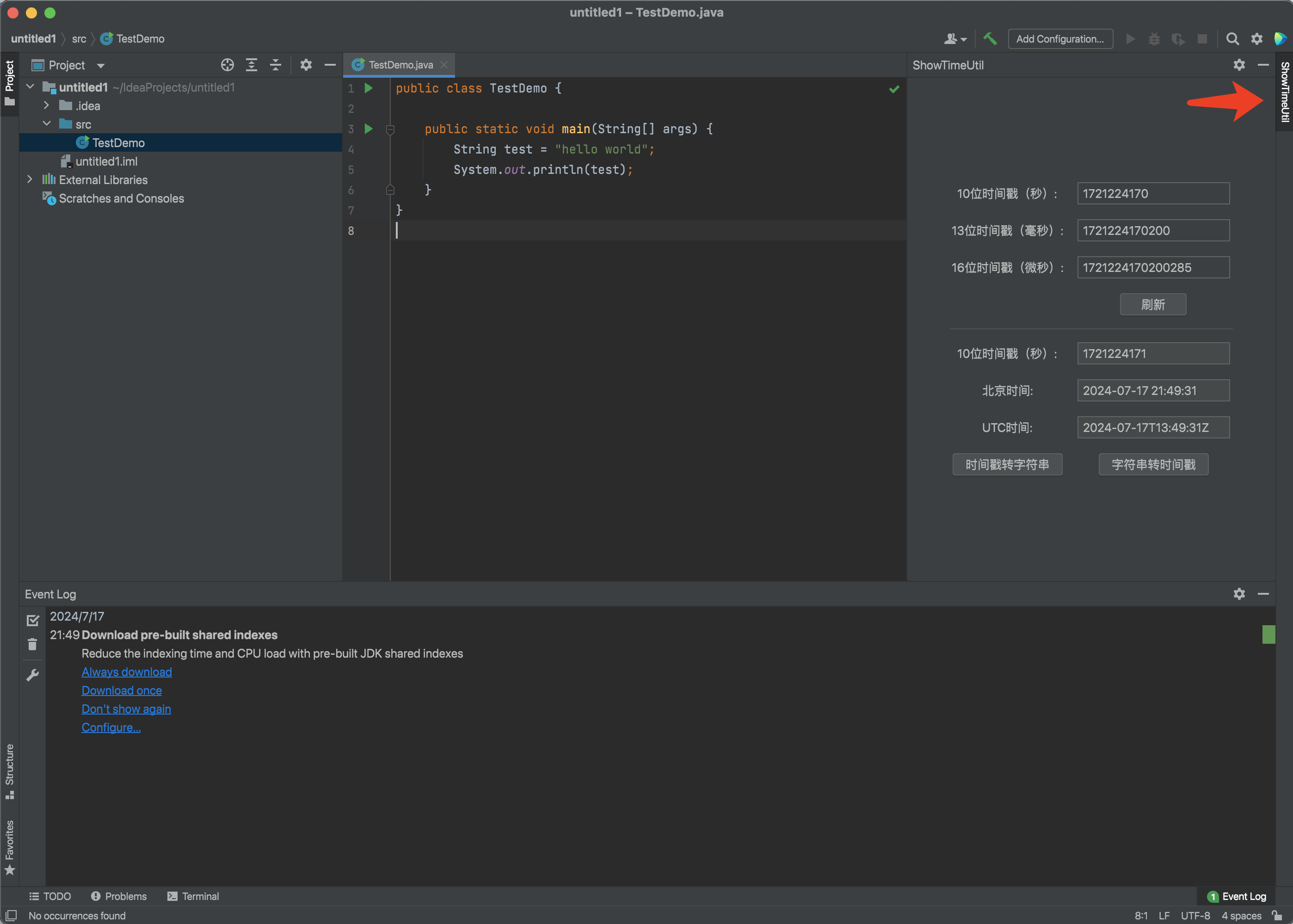Run main method from line 3 gutter

point(369,129)
